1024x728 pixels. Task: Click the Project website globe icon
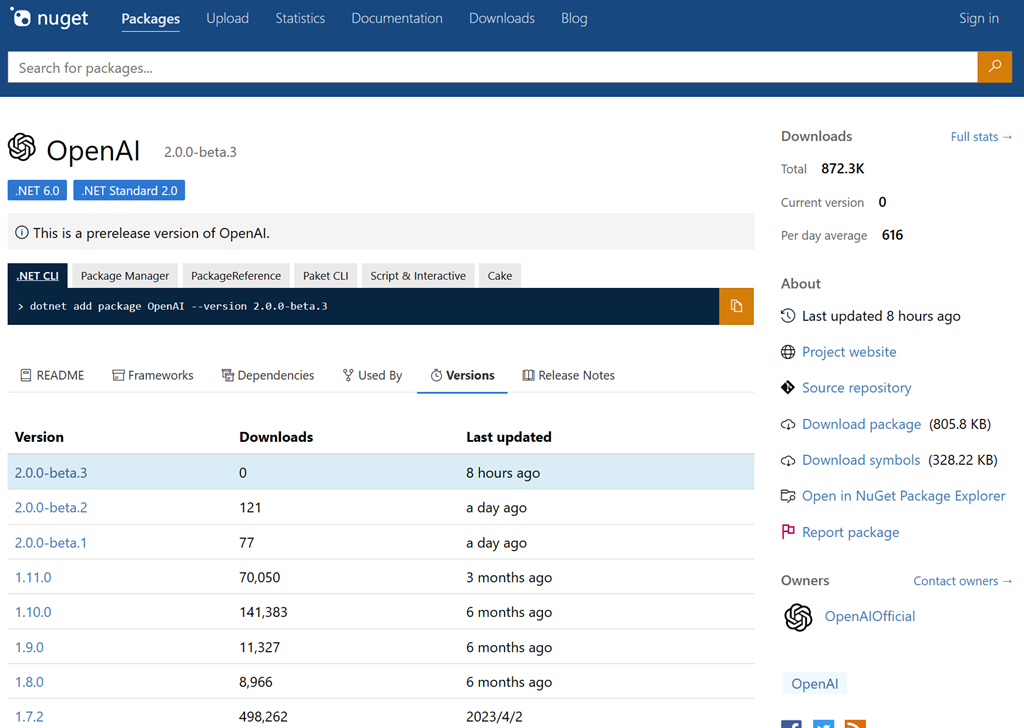tap(788, 352)
